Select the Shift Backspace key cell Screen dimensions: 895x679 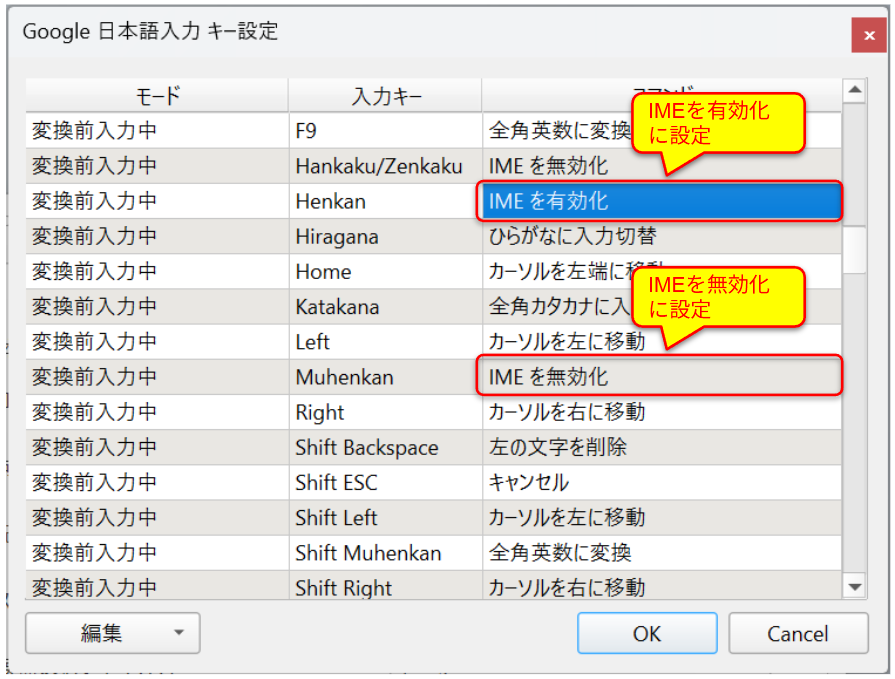[385, 447]
